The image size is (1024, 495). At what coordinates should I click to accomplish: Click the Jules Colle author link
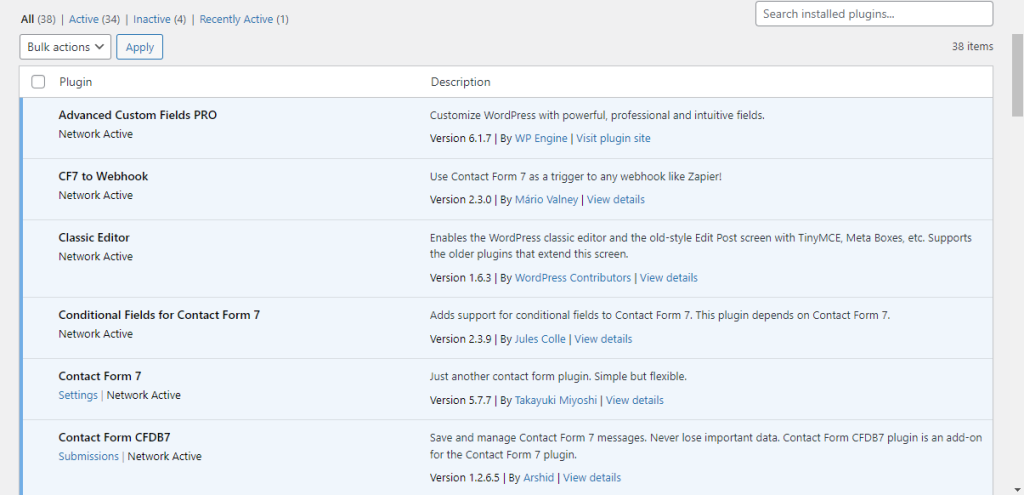[x=540, y=339]
